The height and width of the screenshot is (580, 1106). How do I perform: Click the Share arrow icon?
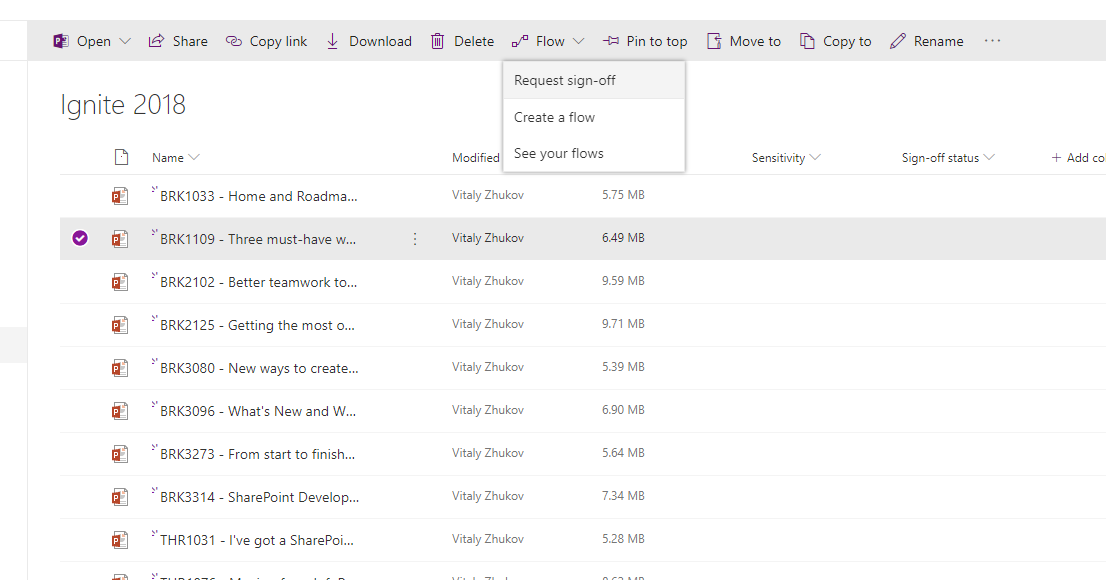(156, 41)
